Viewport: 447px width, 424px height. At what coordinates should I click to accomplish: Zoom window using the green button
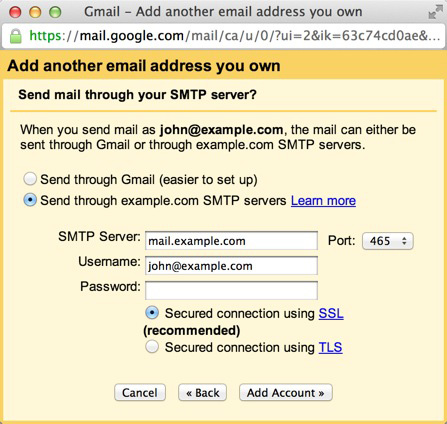click(x=55, y=12)
